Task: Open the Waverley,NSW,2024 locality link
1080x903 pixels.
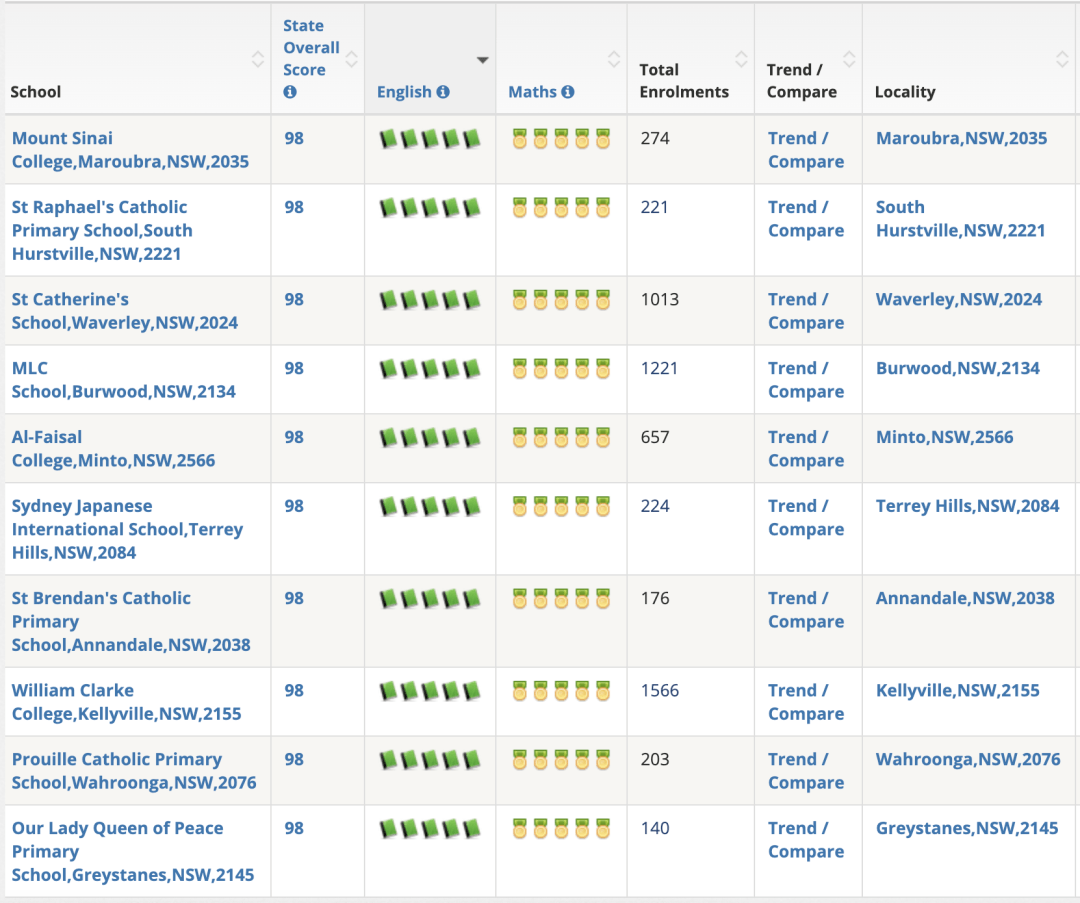Action: coord(959,300)
